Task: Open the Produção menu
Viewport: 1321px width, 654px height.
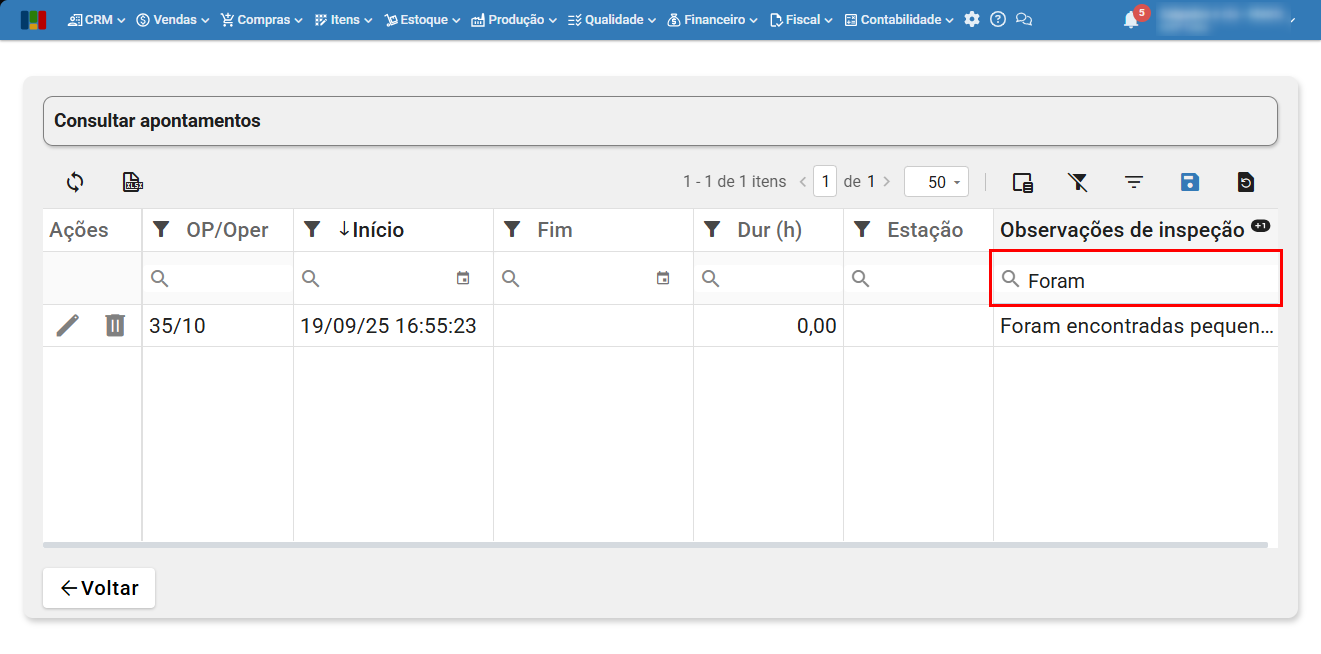Action: coord(514,20)
